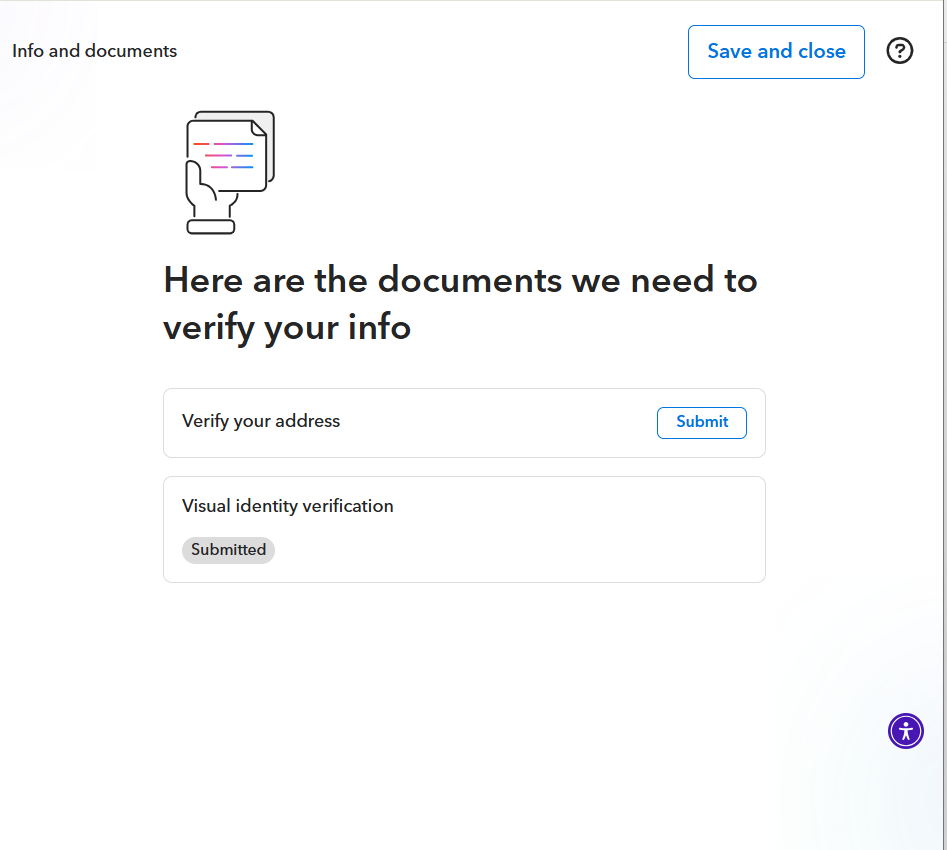947x850 pixels.
Task: Click the Save and close button
Action: [x=776, y=52]
